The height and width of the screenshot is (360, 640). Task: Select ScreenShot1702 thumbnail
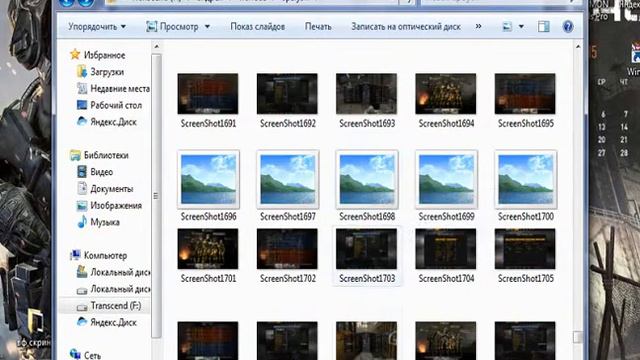point(287,249)
